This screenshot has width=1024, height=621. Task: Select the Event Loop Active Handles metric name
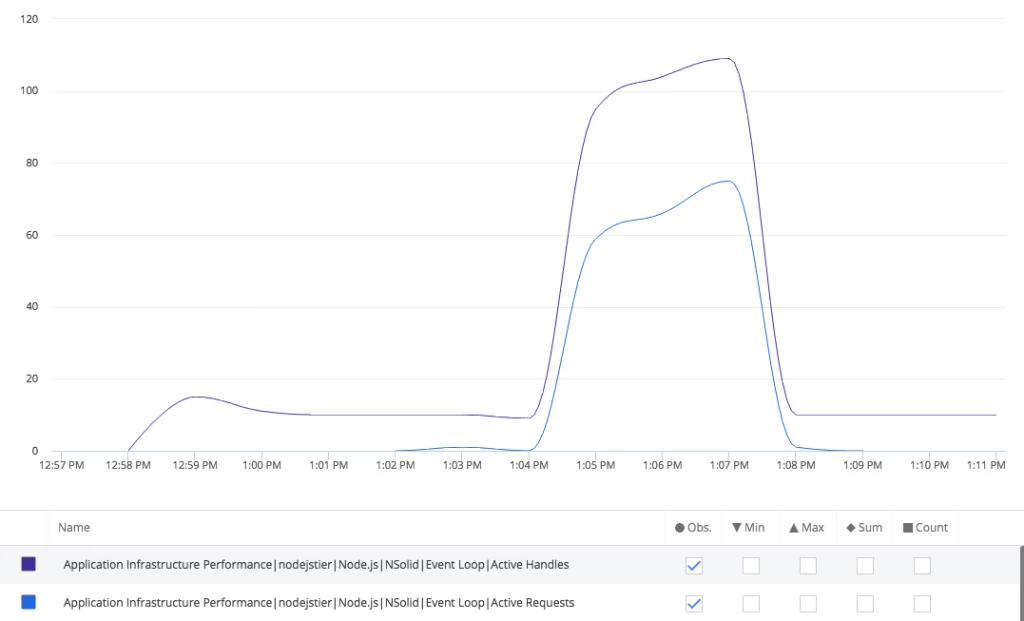click(x=316, y=565)
